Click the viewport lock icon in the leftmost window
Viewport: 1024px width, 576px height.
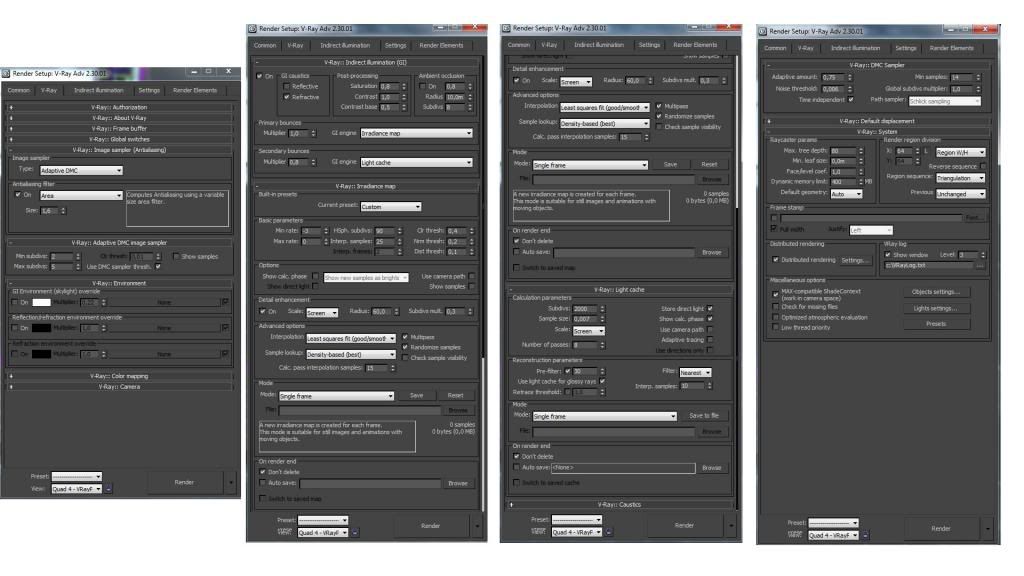coord(108,488)
